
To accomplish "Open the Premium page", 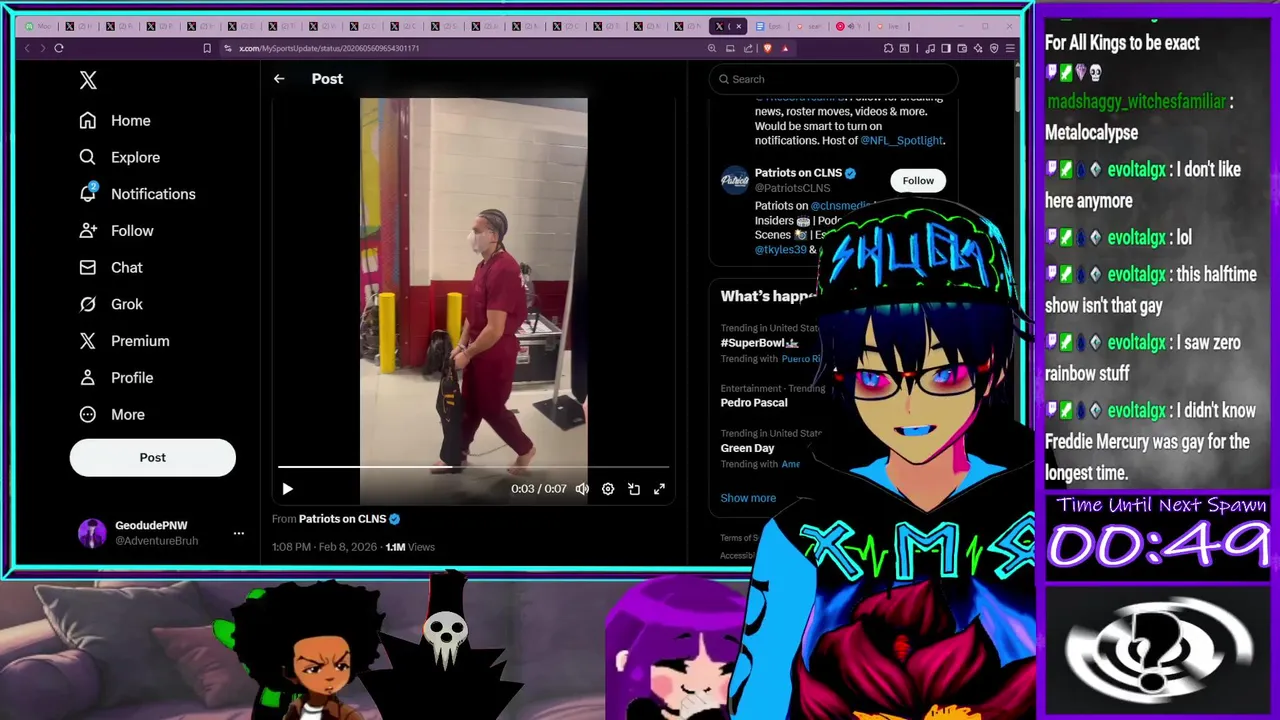I will coord(124,341).
